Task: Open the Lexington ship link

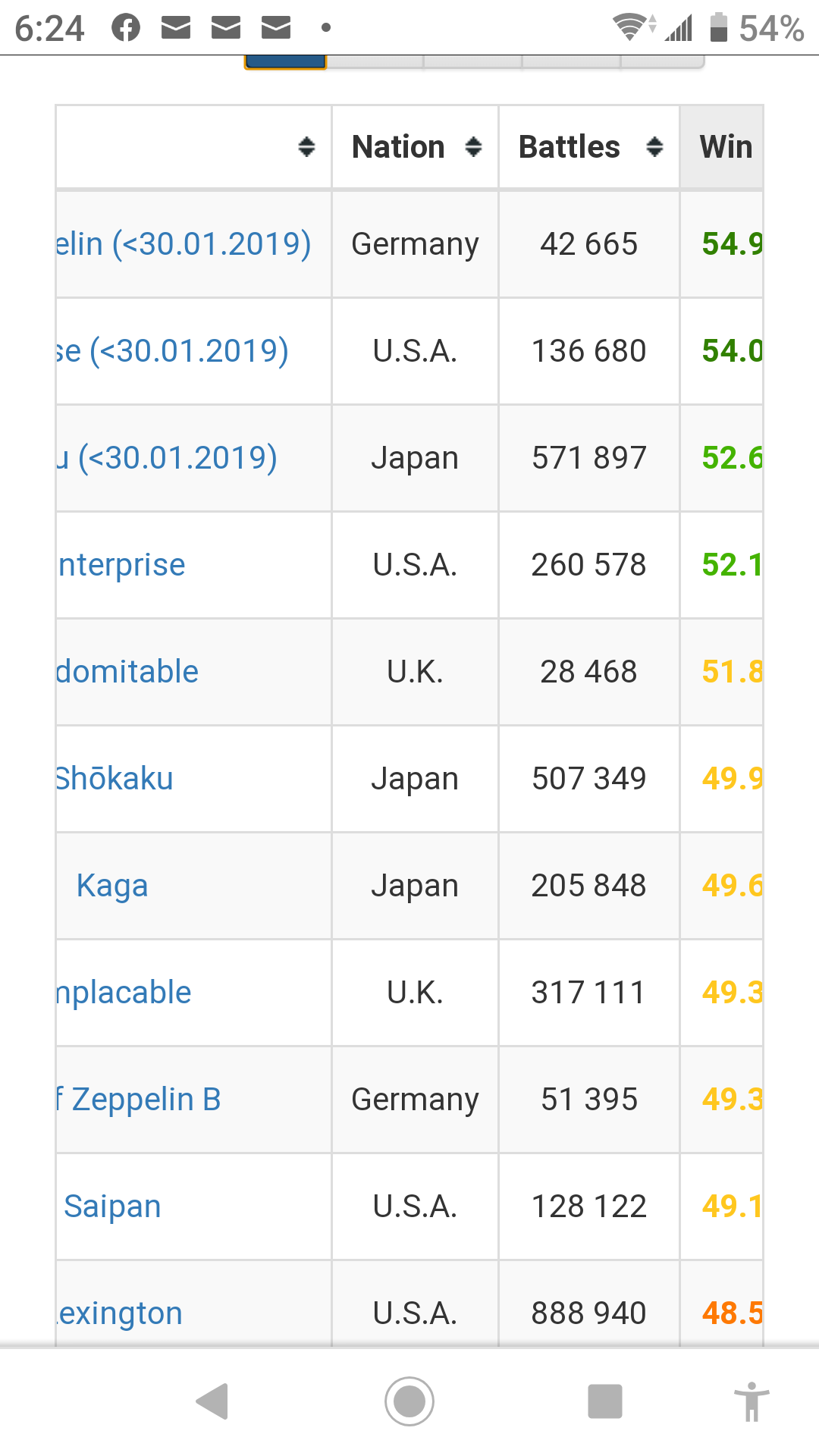Action: coord(120,1313)
